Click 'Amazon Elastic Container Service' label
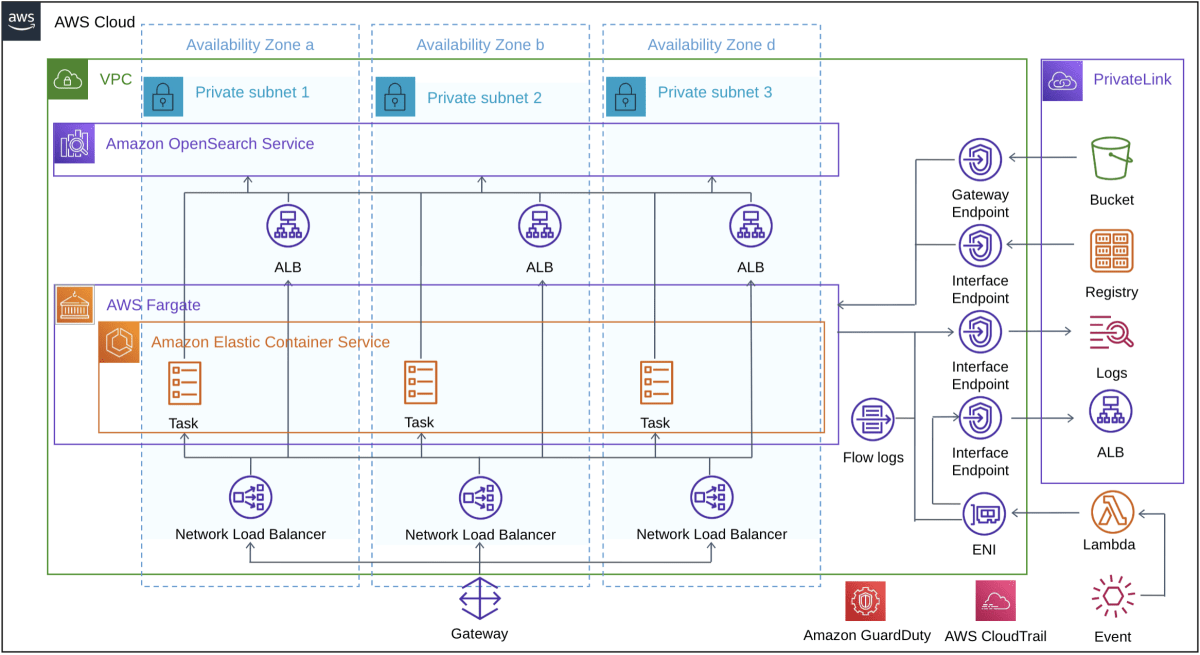The height and width of the screenshot is (655, 1200). [271, 342]
